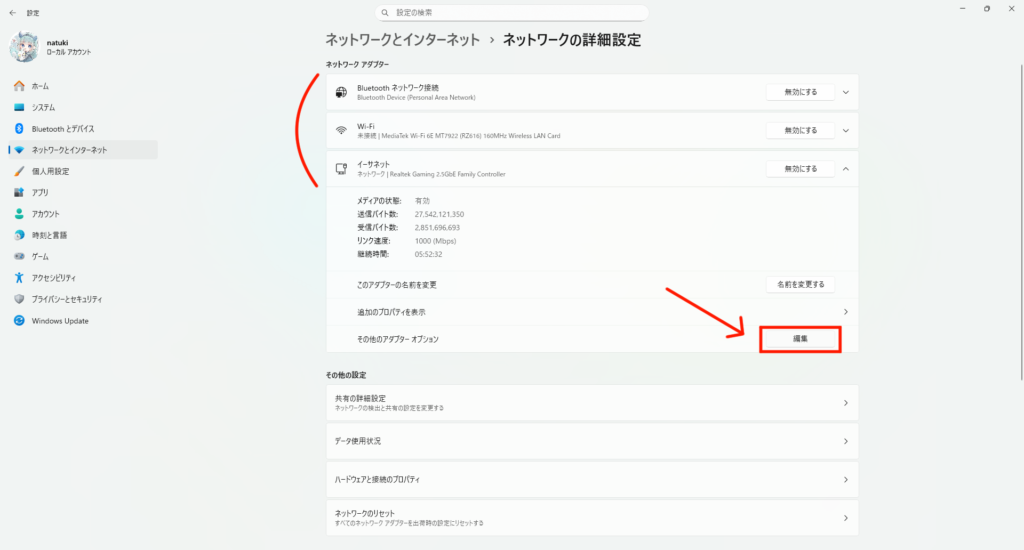Collapse the イーサネット adapter details
The image size is (1024, 550).
[x=846, y=169]
